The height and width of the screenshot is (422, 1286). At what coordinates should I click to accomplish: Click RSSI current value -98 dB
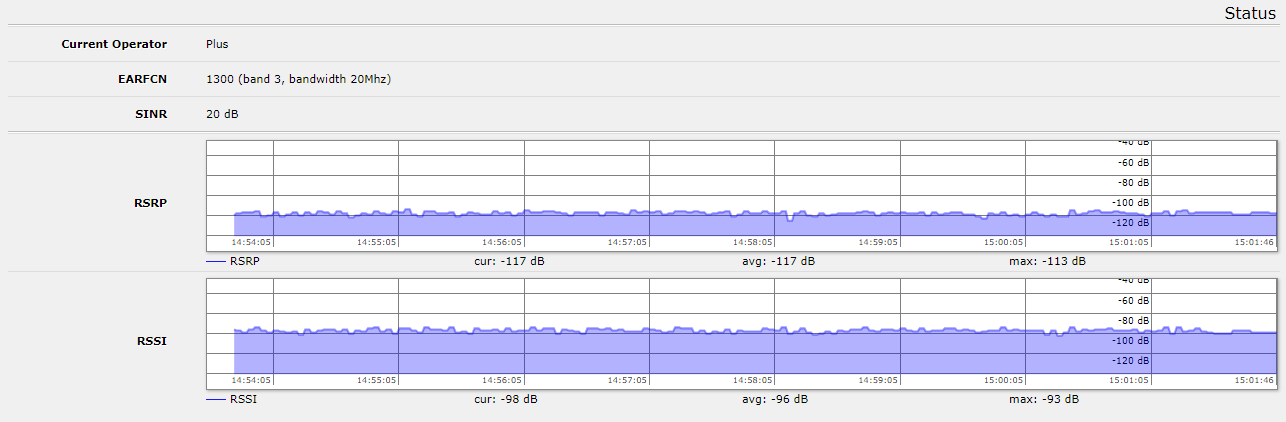(x=506, y=399)
